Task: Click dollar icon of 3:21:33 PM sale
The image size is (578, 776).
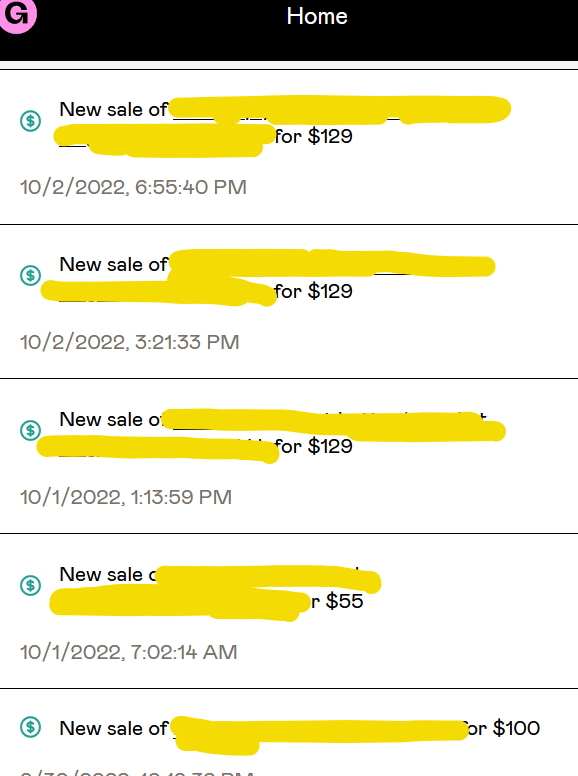Action: 30,275
